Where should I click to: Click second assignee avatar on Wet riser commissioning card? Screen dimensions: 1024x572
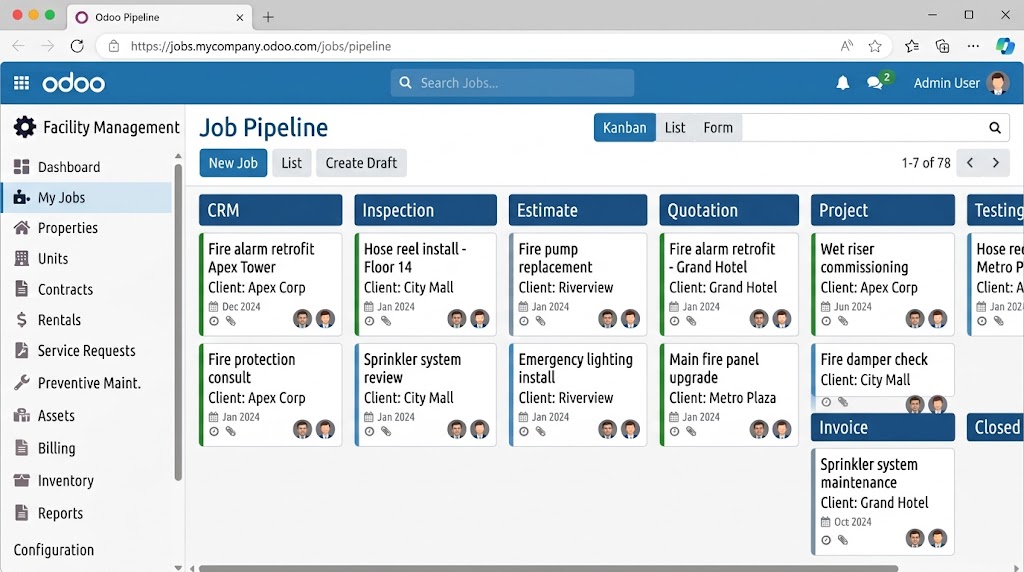[x=938, y=319]
